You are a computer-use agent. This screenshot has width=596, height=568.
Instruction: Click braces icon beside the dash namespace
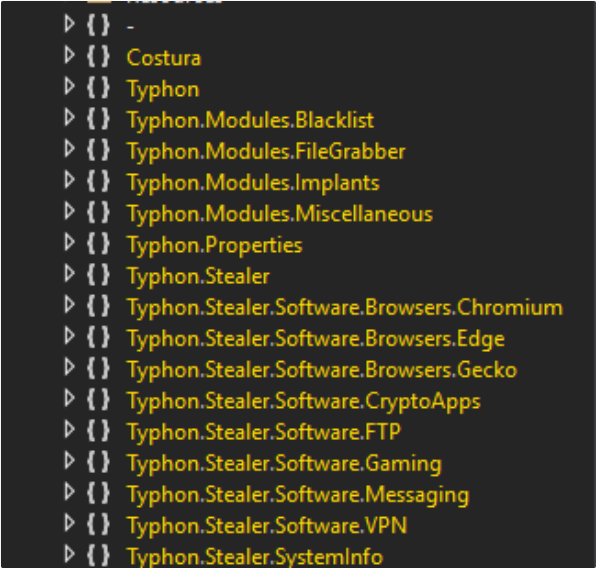(98, 25)
